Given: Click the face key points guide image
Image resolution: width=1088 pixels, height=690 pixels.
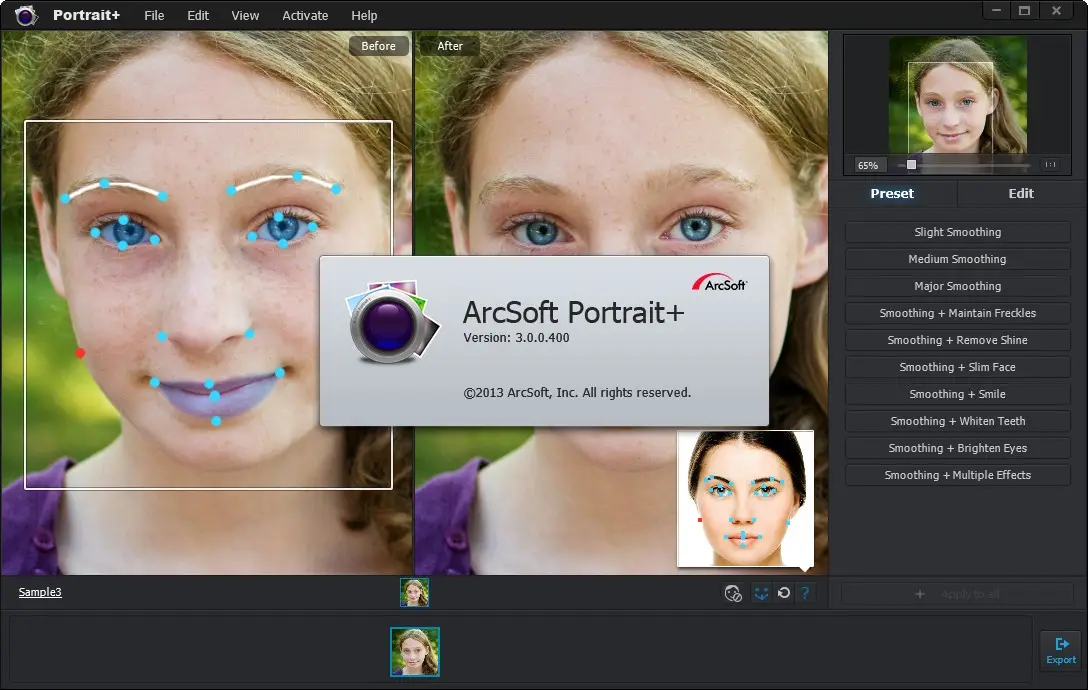Looking at the screenshot, I should pos(745,498).
